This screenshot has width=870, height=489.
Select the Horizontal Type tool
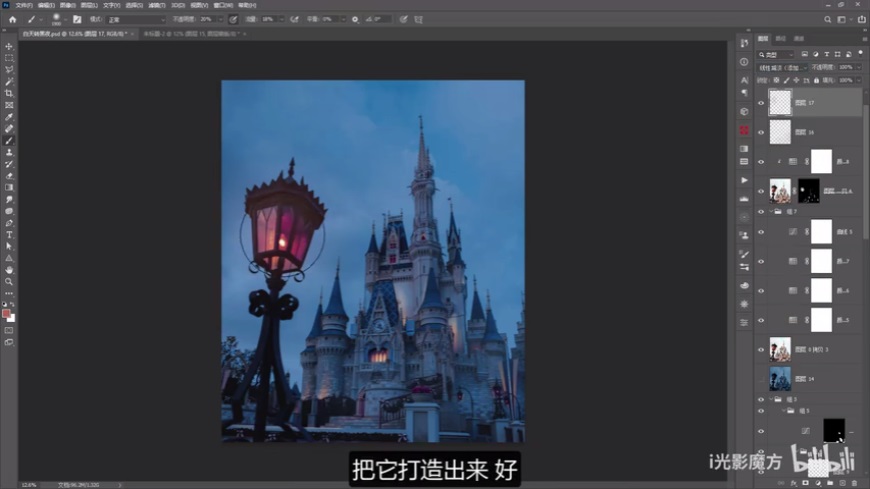(9, 235)
